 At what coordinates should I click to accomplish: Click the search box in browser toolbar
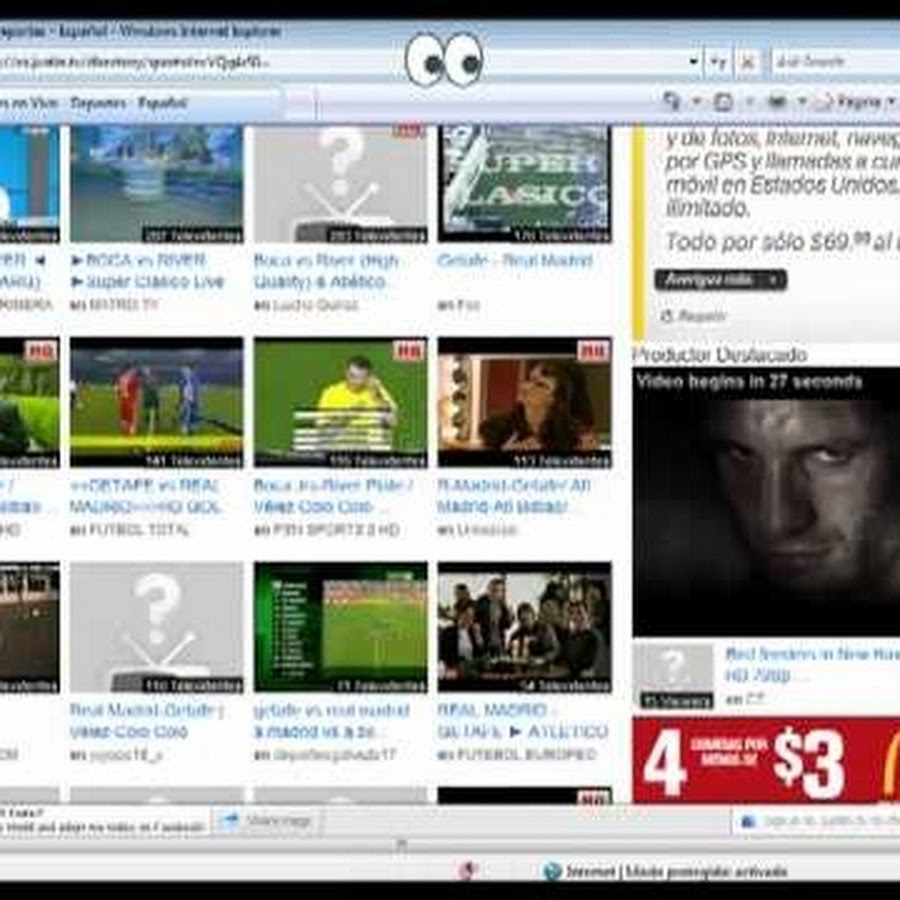pyautogui.click(x=835, y=62)
